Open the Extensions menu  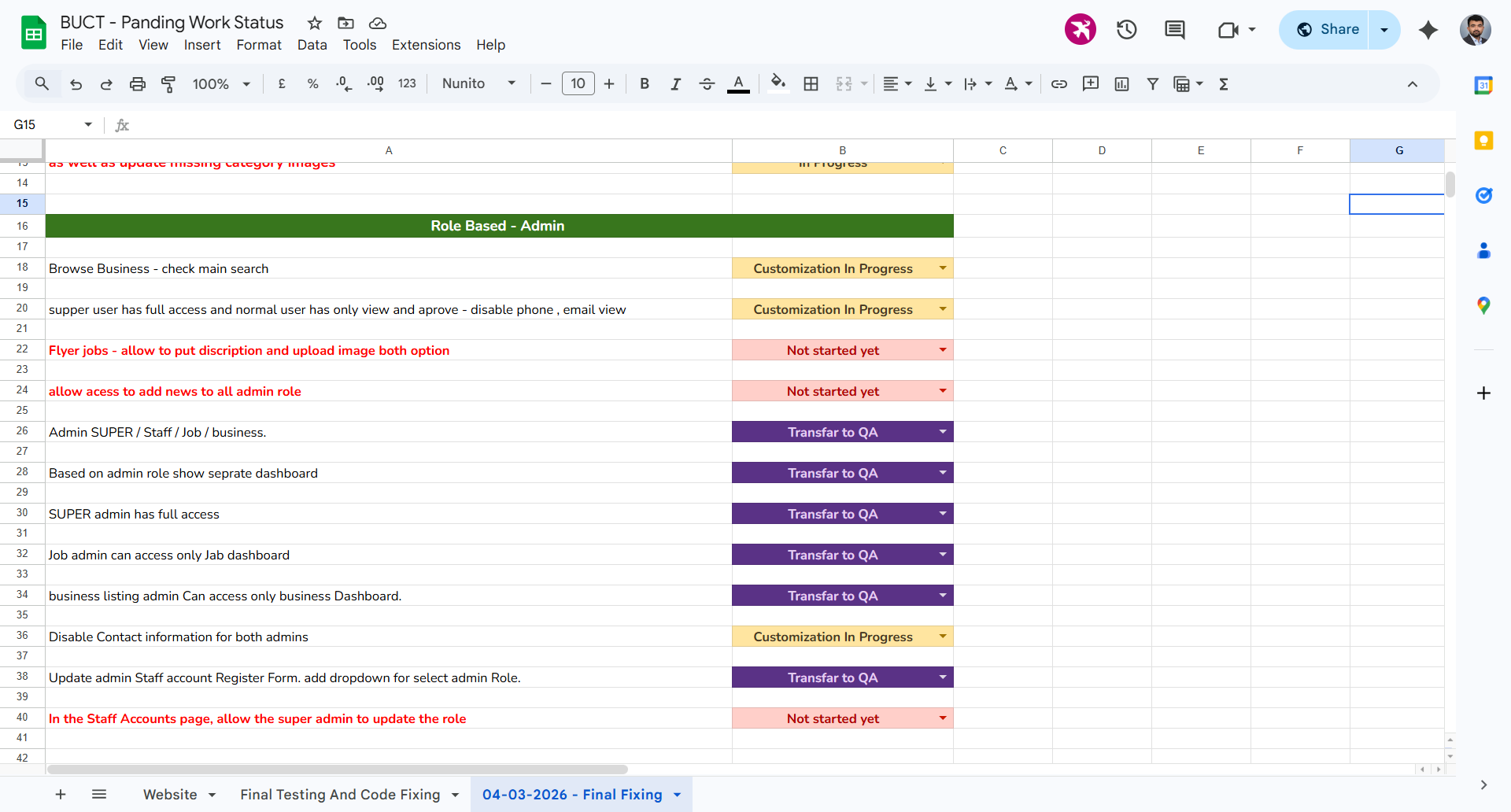[x=426, y=45]
